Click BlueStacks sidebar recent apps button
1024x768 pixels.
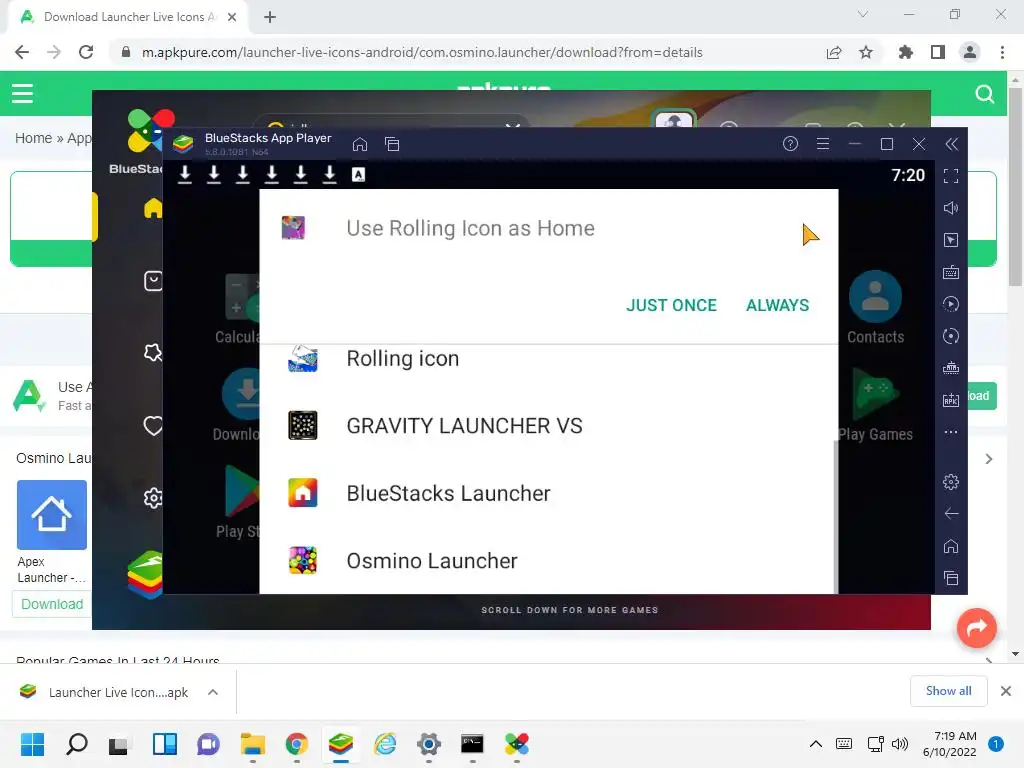tap(951, 578)
